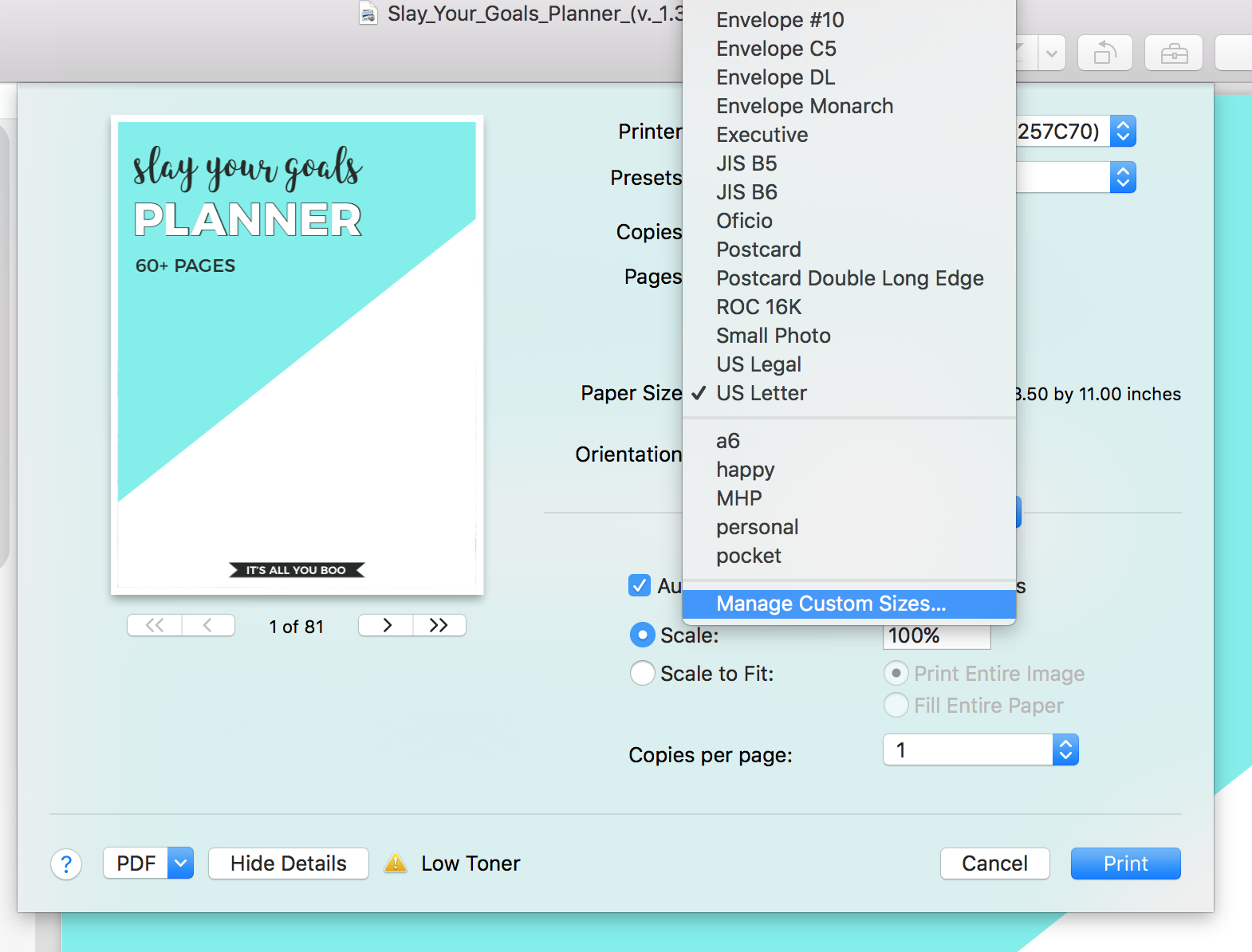Image resolution: width=1252 pixels, height=952 pixels.
Task: Go to next page in preview
Action: click(x=386, y=626)
